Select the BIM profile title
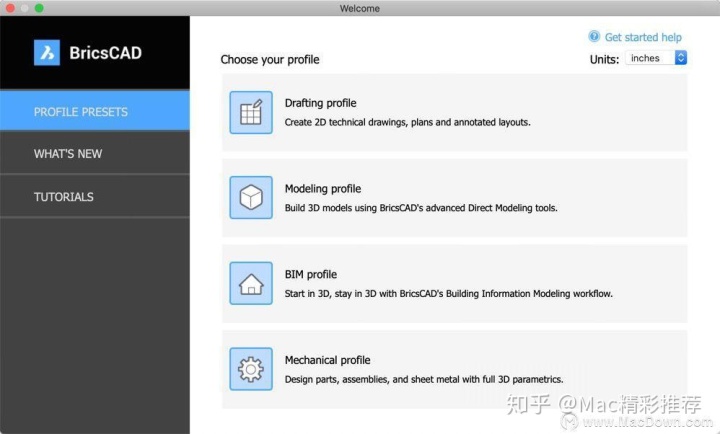The width and height of the screenshot is (720, 434). coord(311,274)
